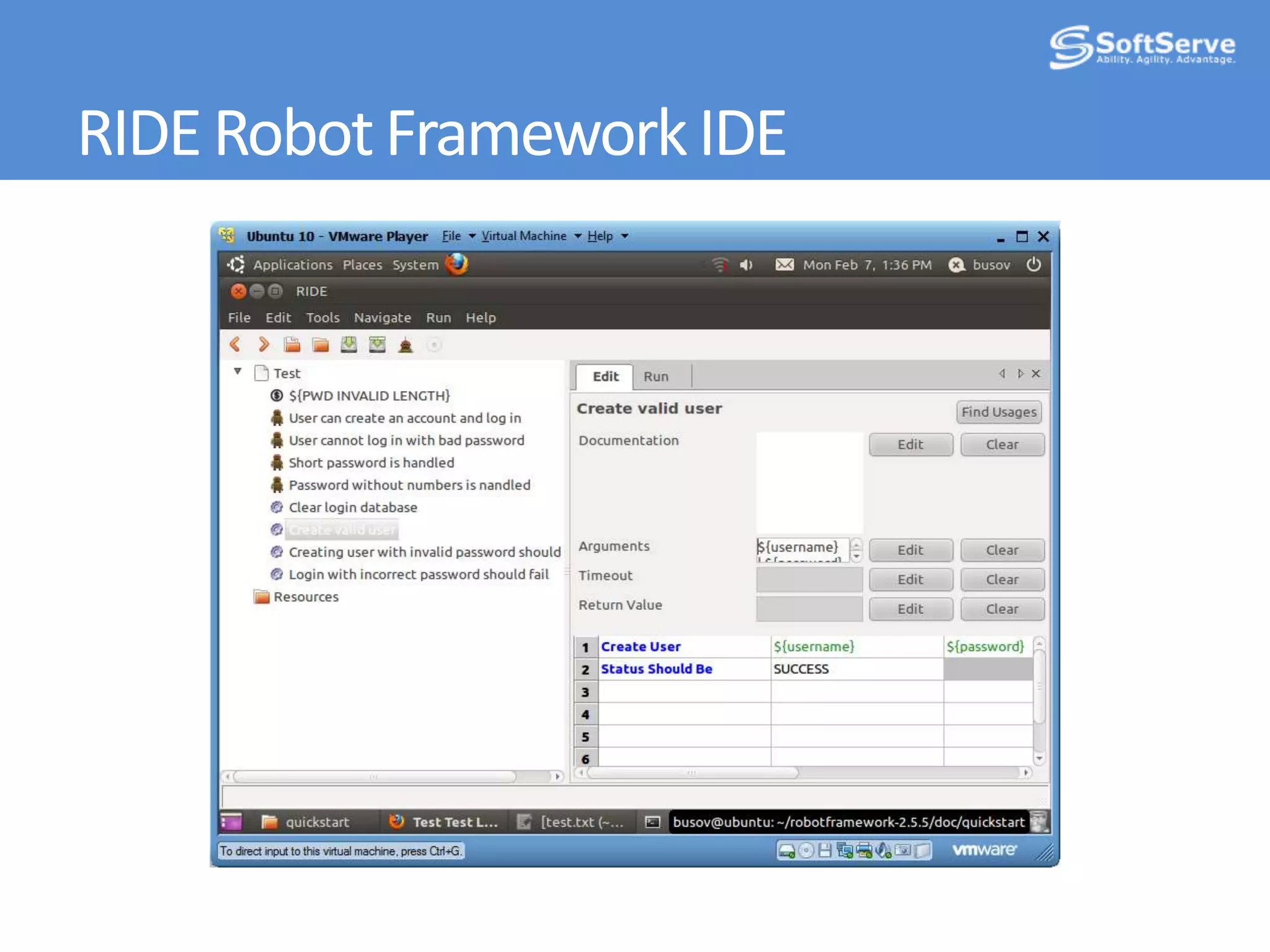Click the tree panel horizontal scrollbar
This screenshot has width=1270, height=952.
(x=374, y=777)
